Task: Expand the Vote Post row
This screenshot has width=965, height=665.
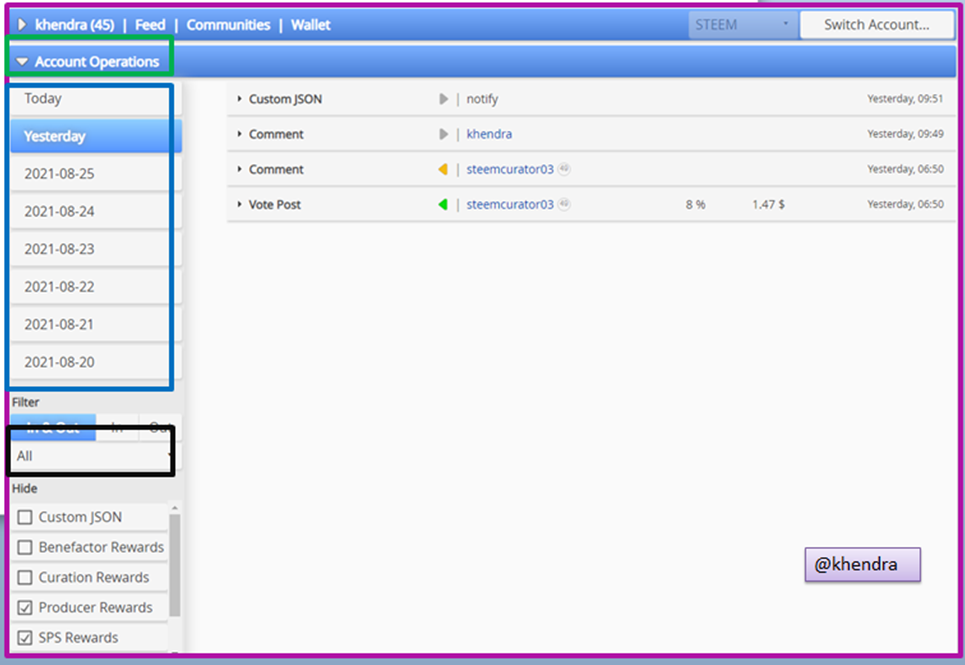Action: tap(239, 204)
